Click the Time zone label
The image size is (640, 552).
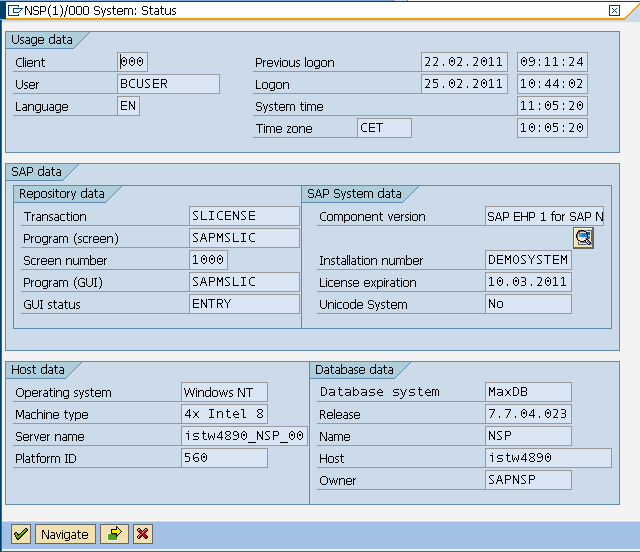284,129
